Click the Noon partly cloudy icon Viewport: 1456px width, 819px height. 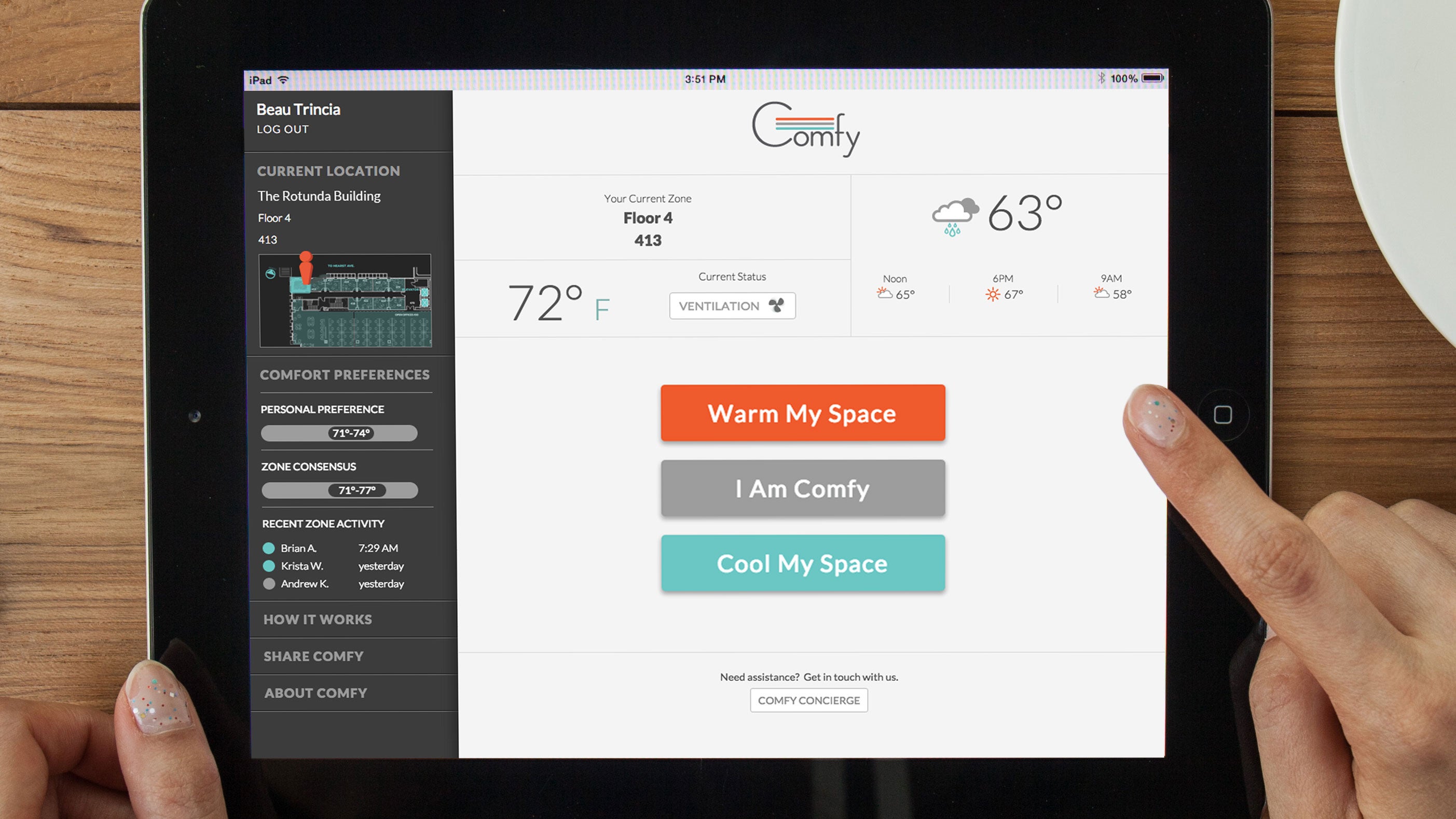[x=884, y=293]
